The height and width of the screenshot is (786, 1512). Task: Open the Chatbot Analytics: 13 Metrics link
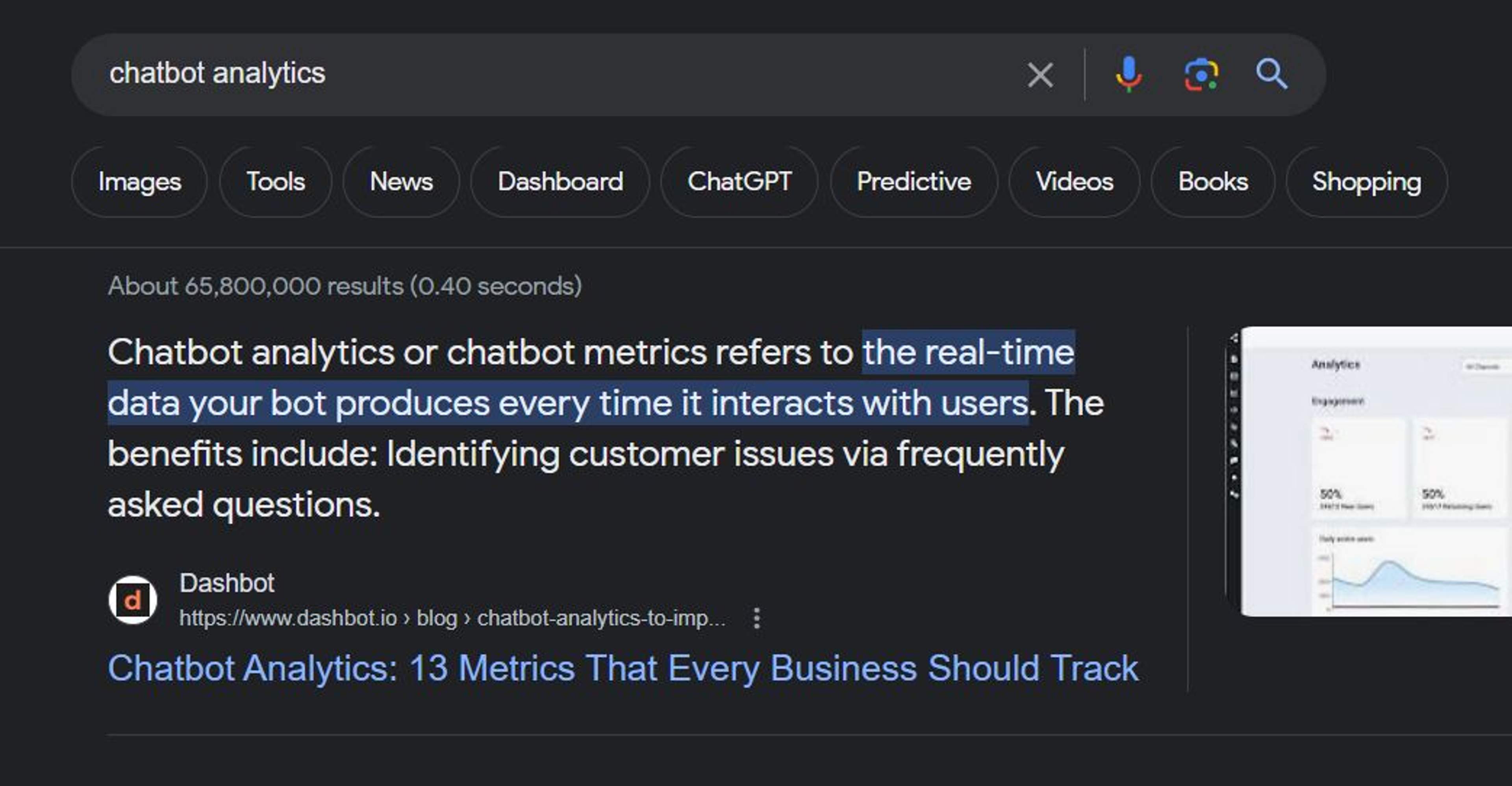point(623,668)
